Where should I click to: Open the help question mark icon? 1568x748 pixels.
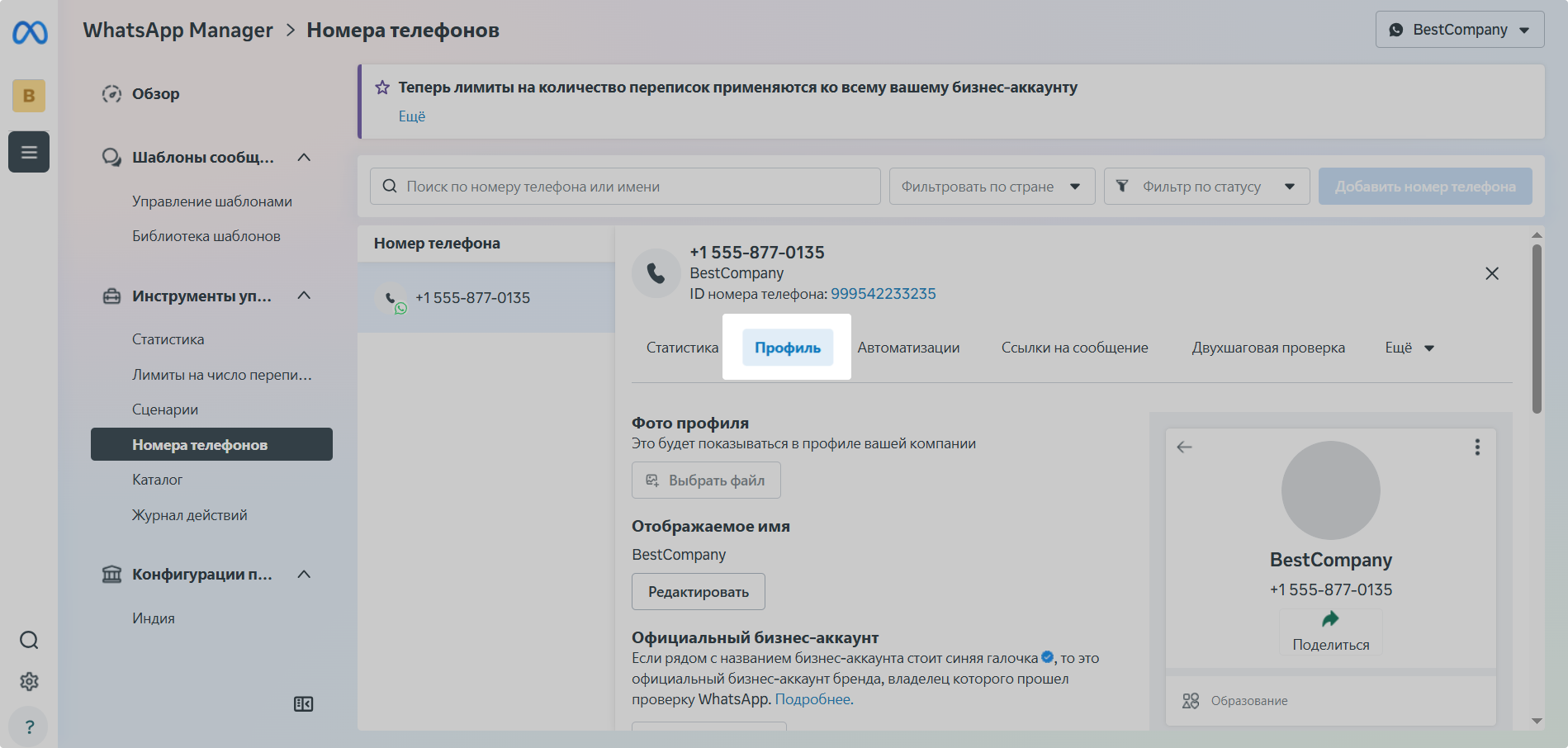pos(29,727)
